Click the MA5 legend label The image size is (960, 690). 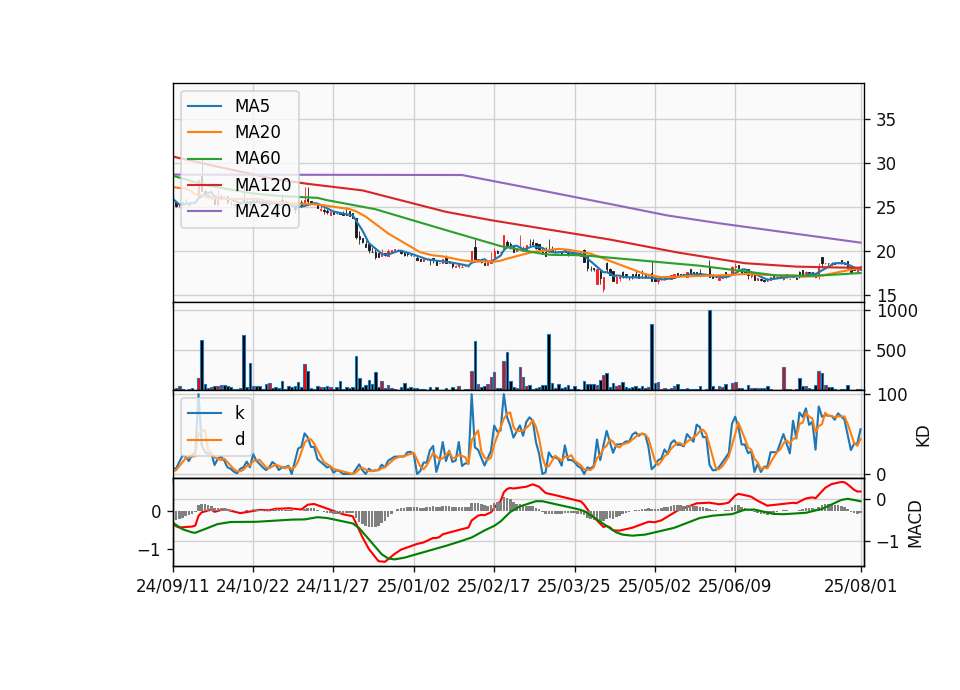pyautogui.click(x=252, y=106)
